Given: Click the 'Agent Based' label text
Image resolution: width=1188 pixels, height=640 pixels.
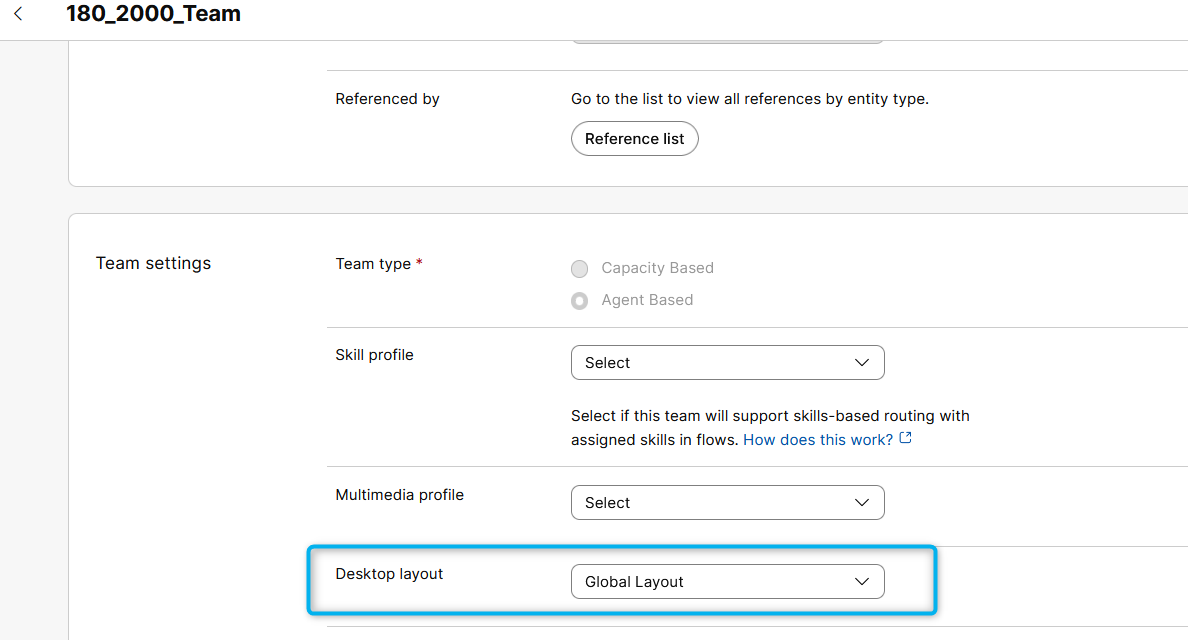Looking at the screenshot, I should pyautogui.click(x=647, y=300).
